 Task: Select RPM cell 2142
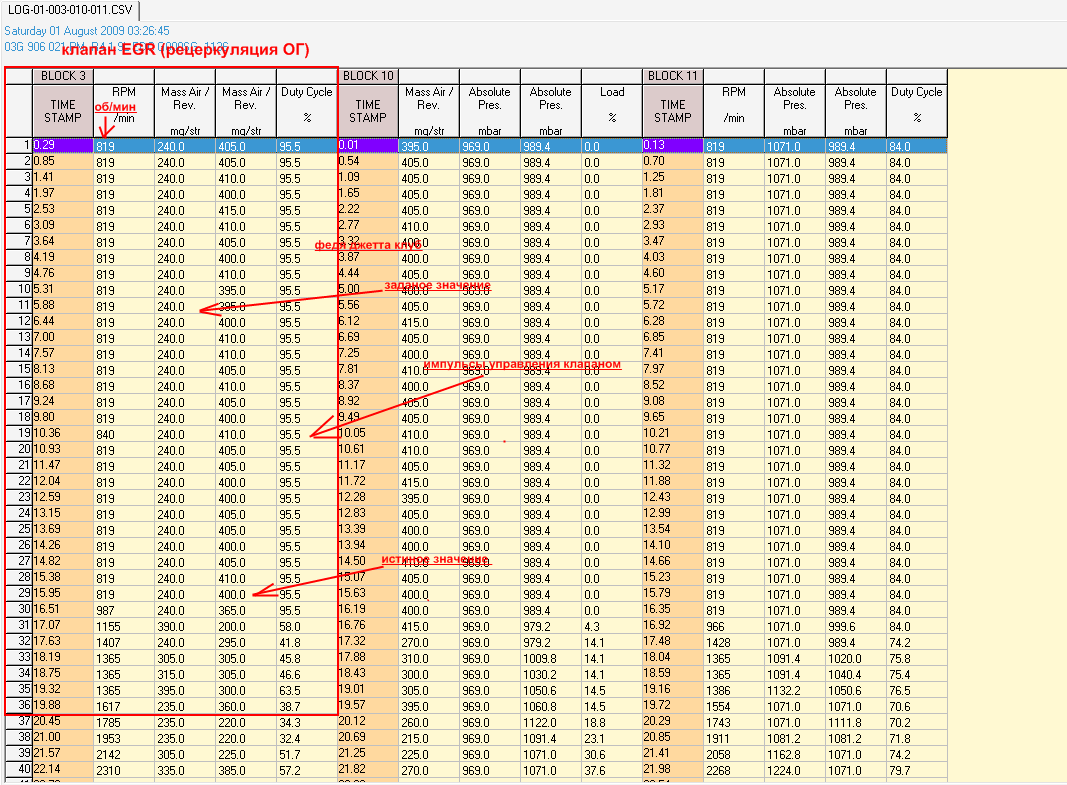point(124,754)
